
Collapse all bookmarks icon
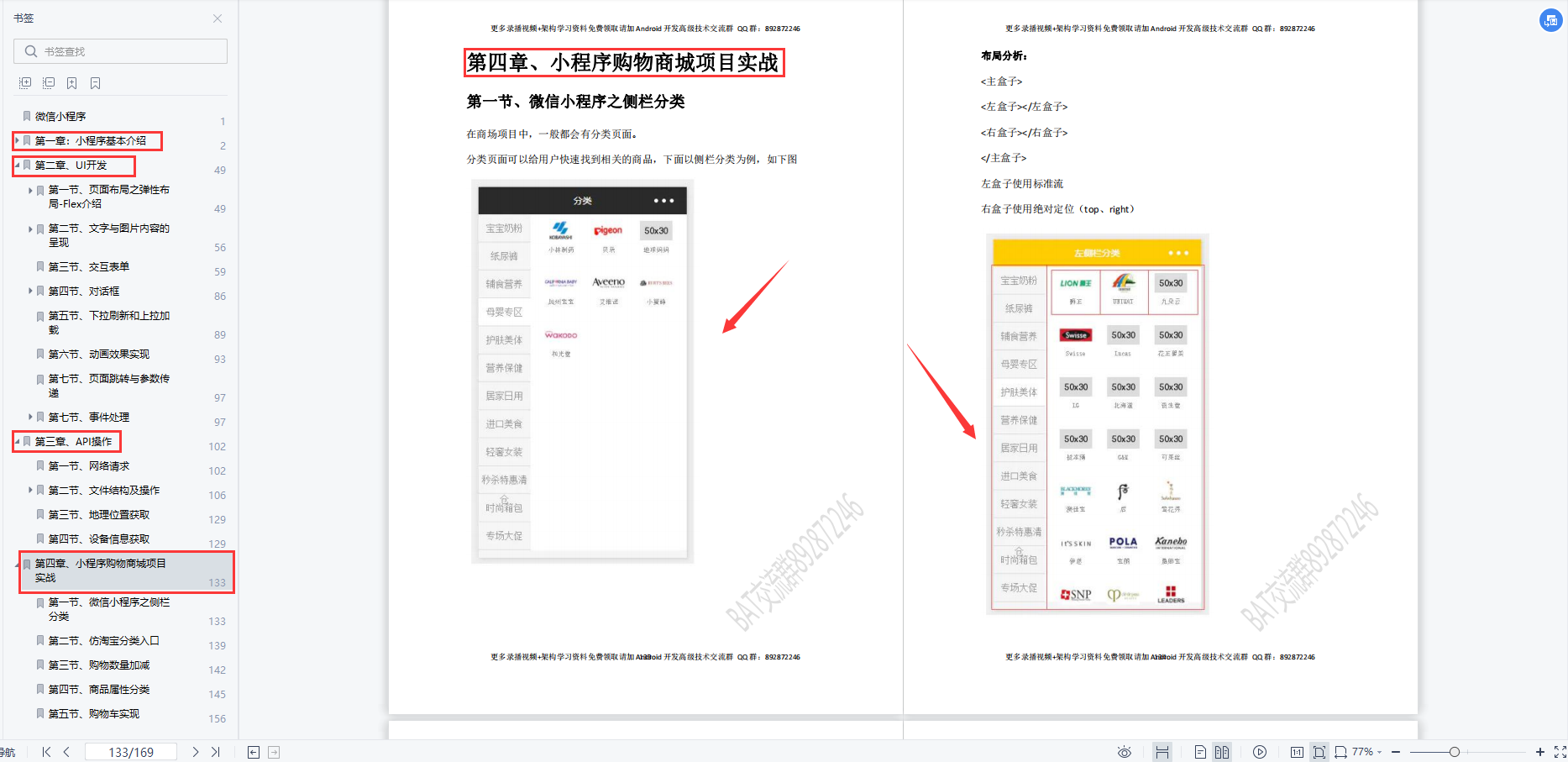[49, 83]
